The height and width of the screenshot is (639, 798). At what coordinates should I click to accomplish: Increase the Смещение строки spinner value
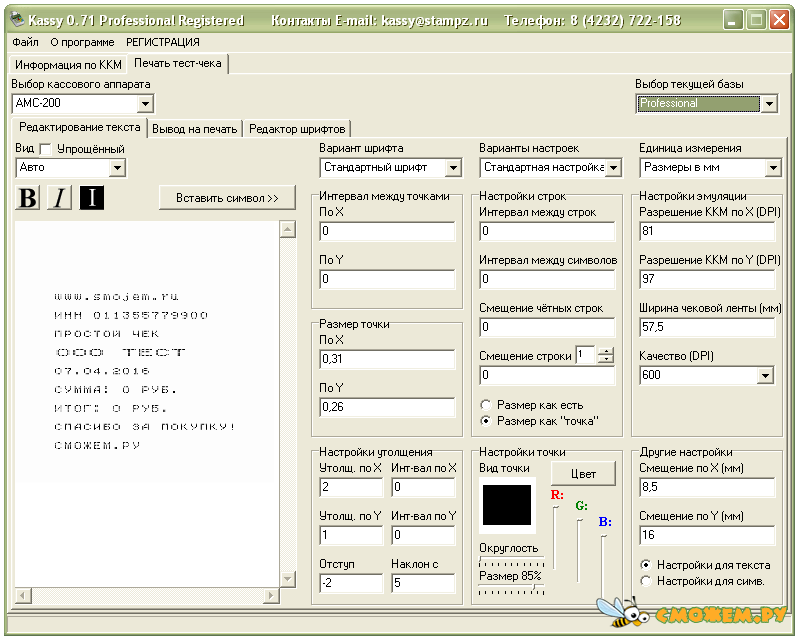606,351
